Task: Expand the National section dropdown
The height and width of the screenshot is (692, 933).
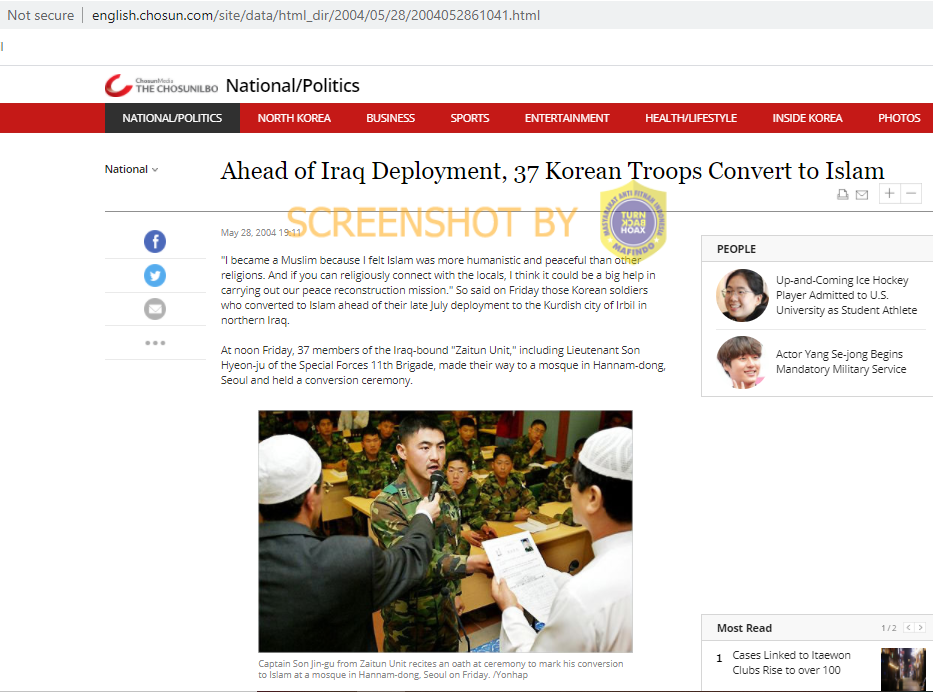Action: point(132,170)
